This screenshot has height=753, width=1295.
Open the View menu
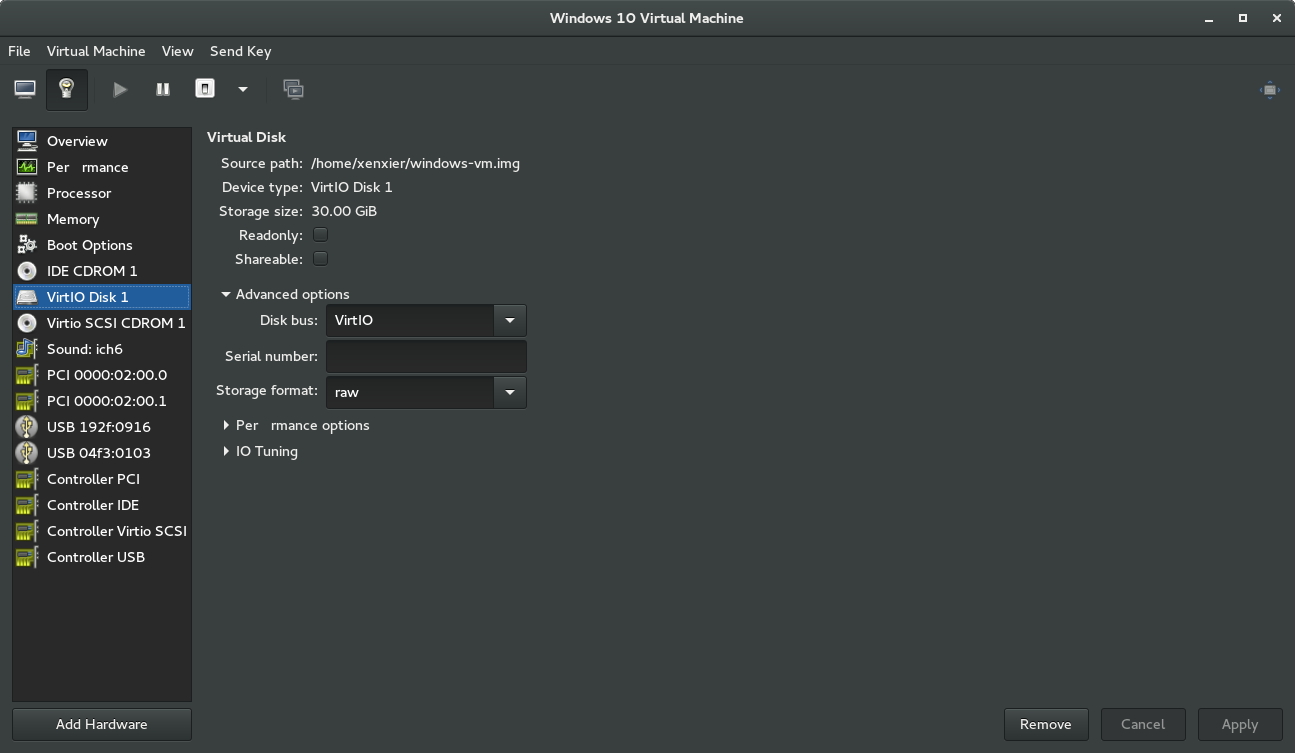tap(177, 51)
